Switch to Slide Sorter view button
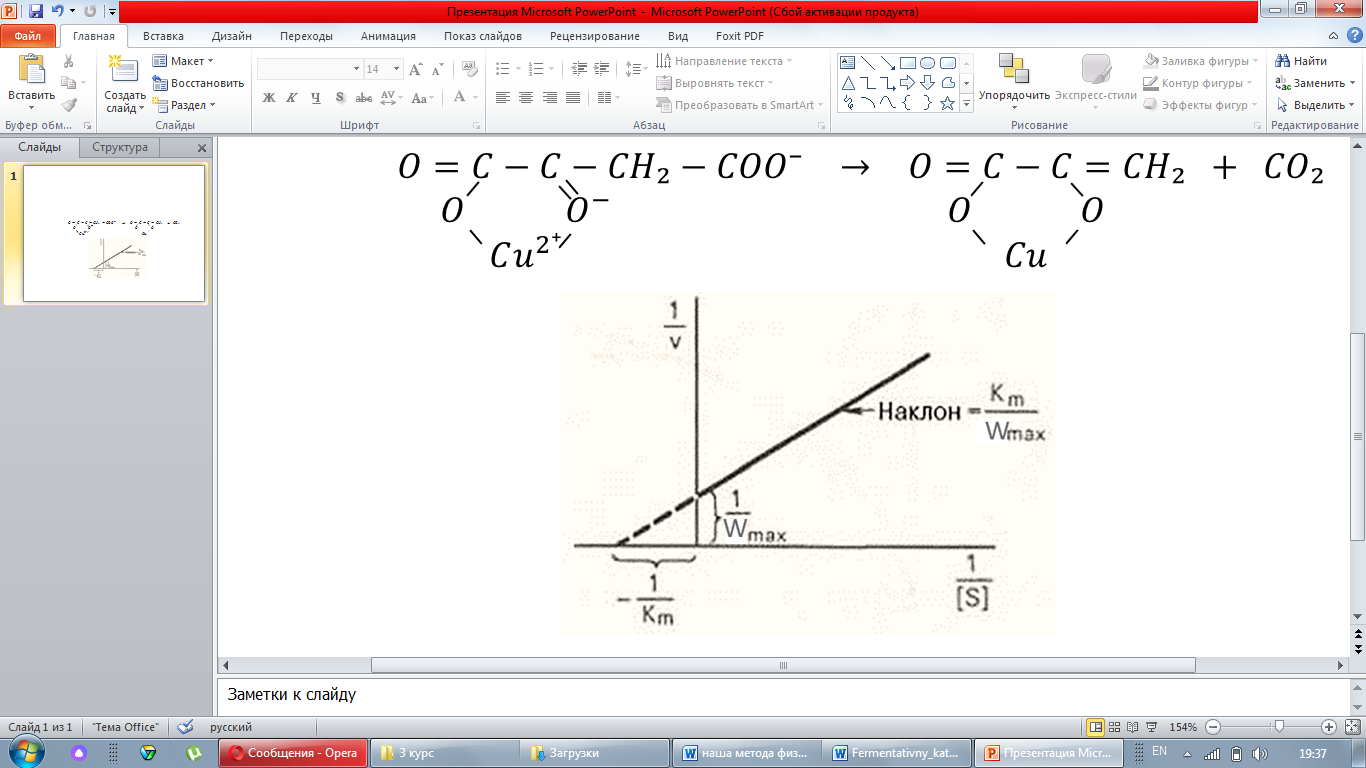 tap(1113, 727)
